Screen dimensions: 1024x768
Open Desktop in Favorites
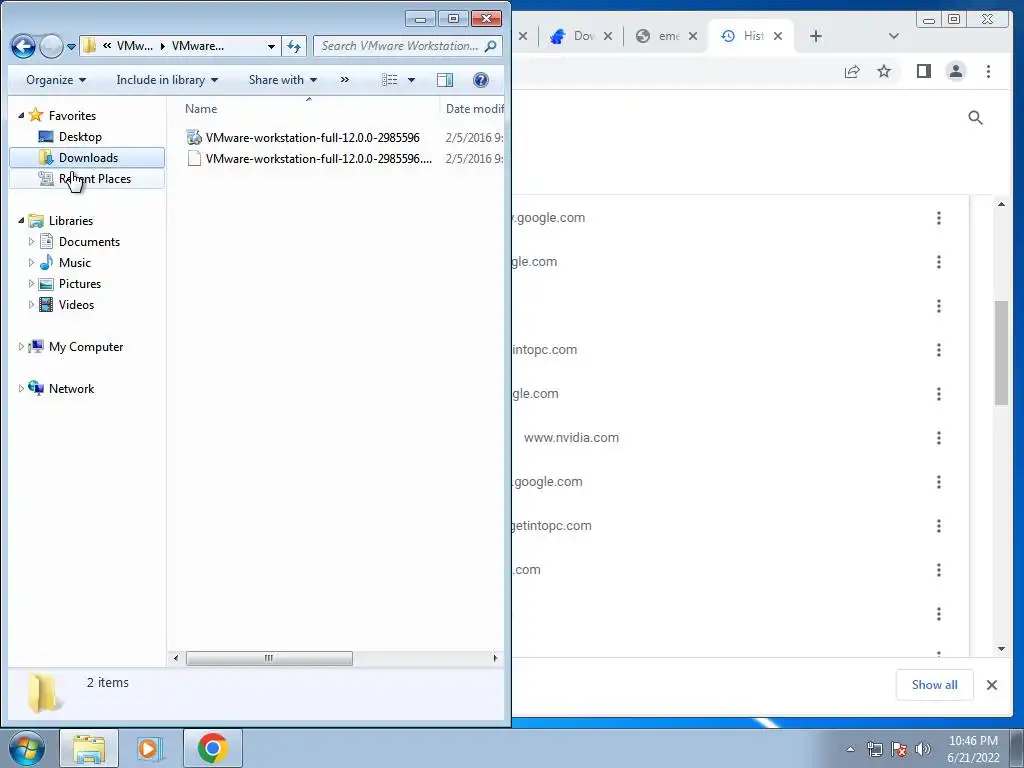(x=80, y=136)
